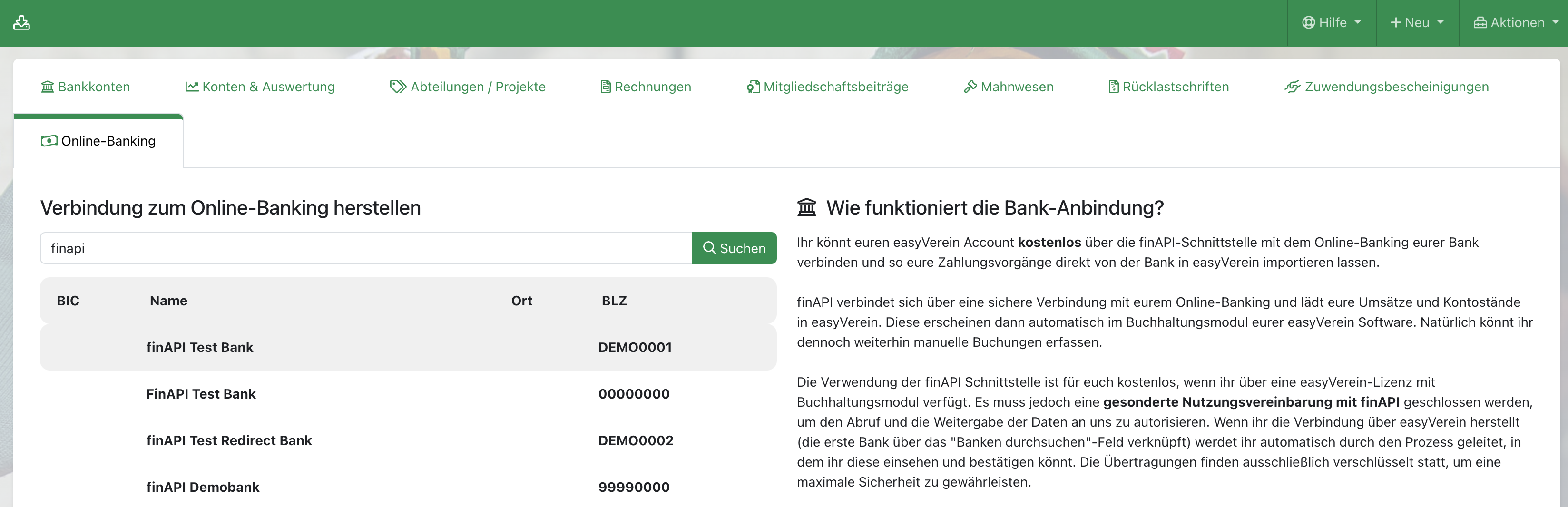Open the Rücklastschriften tab
This screenshot has height=507, width=1568.
[x=1169, y=87]
